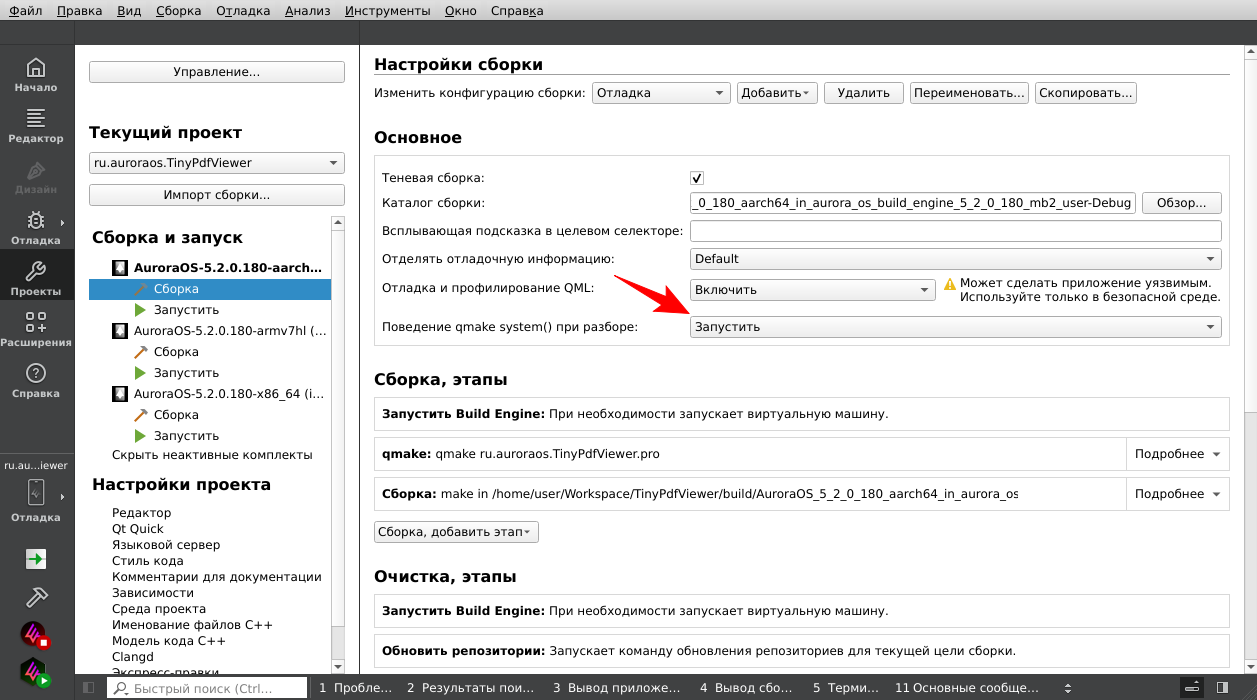This screenshot has width=1257, height=700.
Task: Click the build progress indicator
Action: tap(1192, 687)
